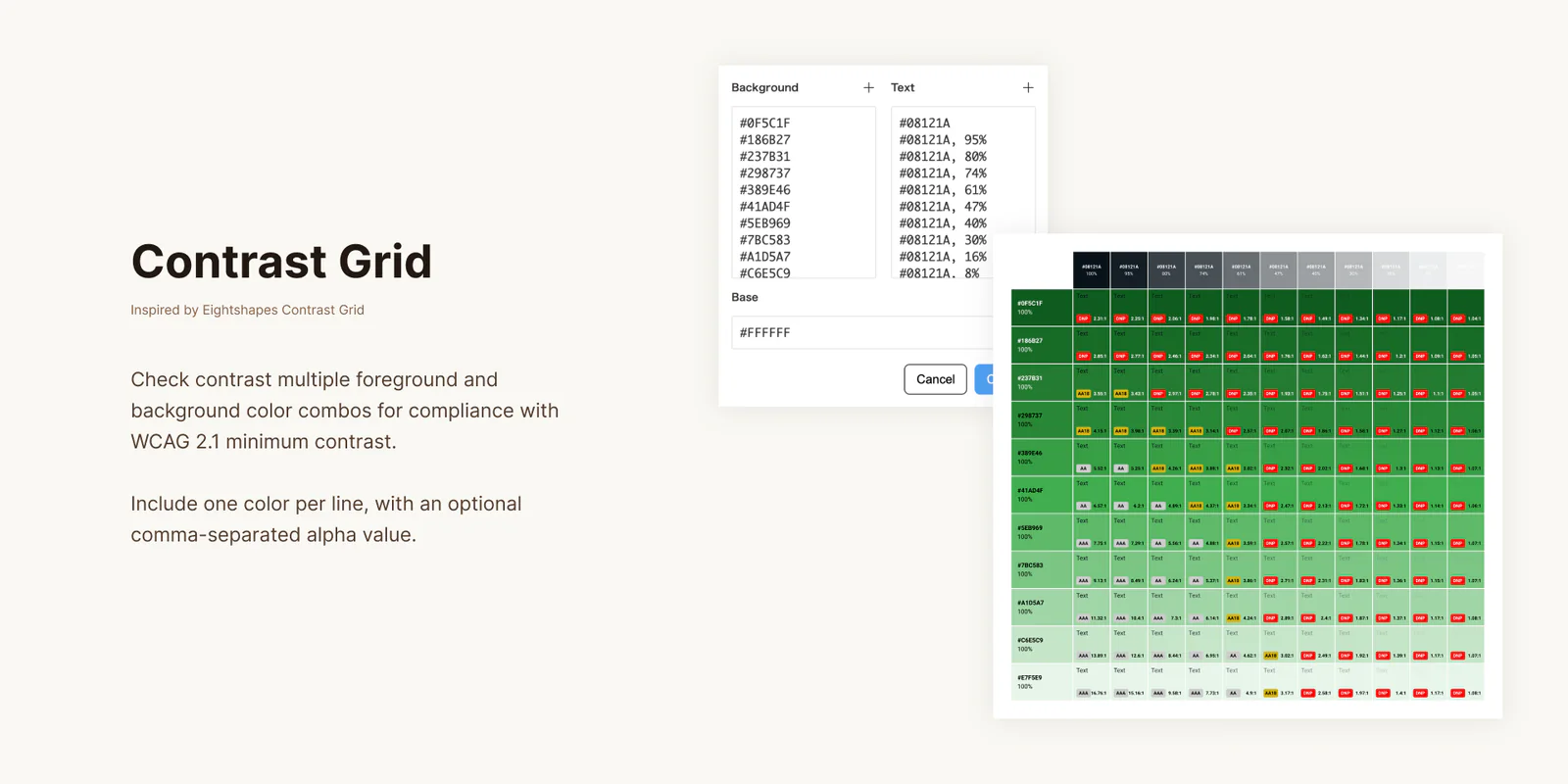Click the grid cell showing AA18 4.15:1
This screenshot has width=1568, height=784.
click(1092, 420)
